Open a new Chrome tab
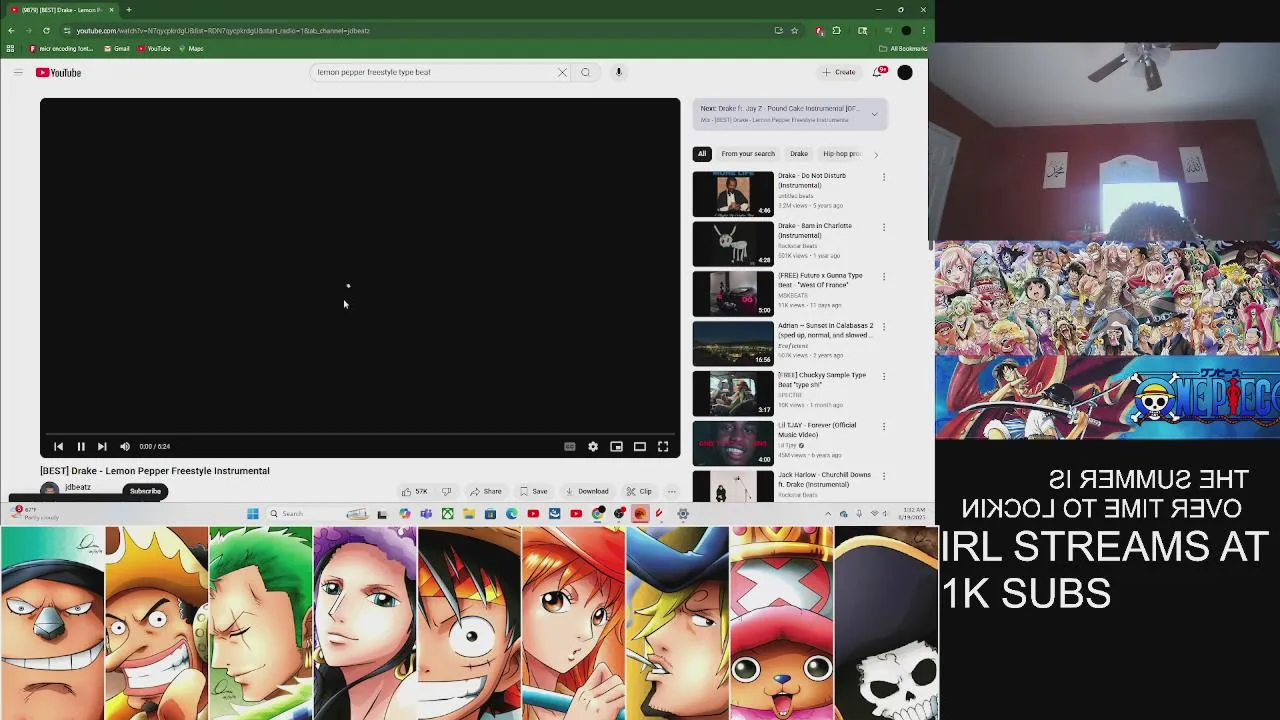 tap(128, 10)
